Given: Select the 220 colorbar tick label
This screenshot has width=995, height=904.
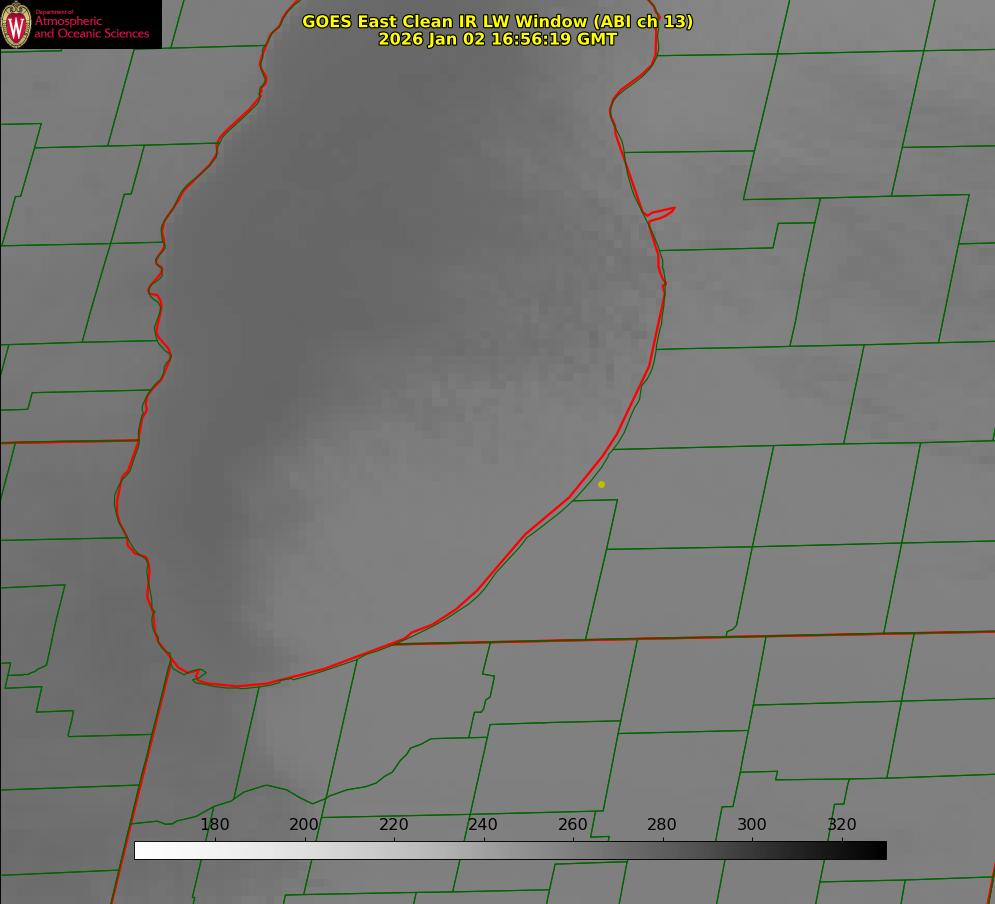Looking at the screenshot, I should tap(394, 825).
